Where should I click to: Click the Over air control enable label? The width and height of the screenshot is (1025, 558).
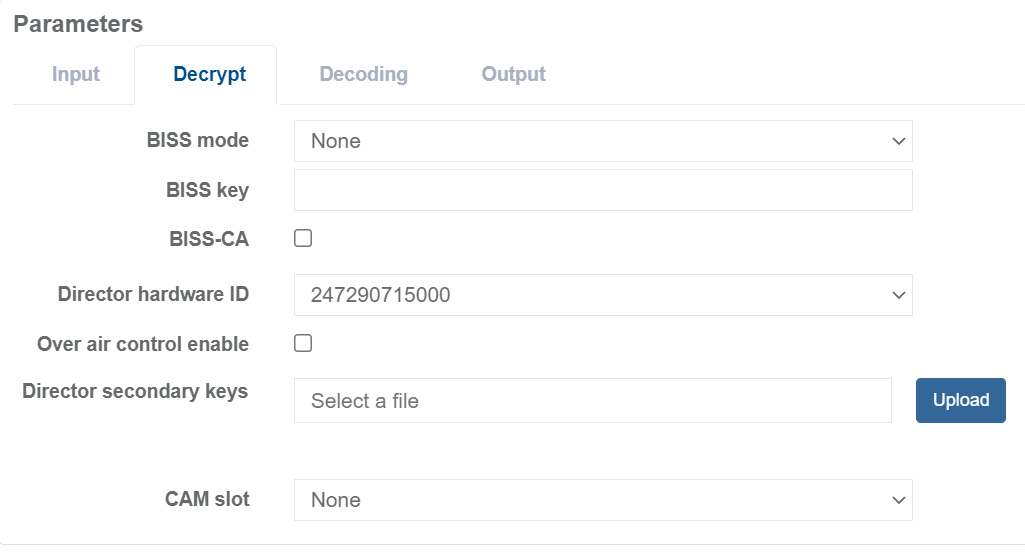(x=143, y=344)
